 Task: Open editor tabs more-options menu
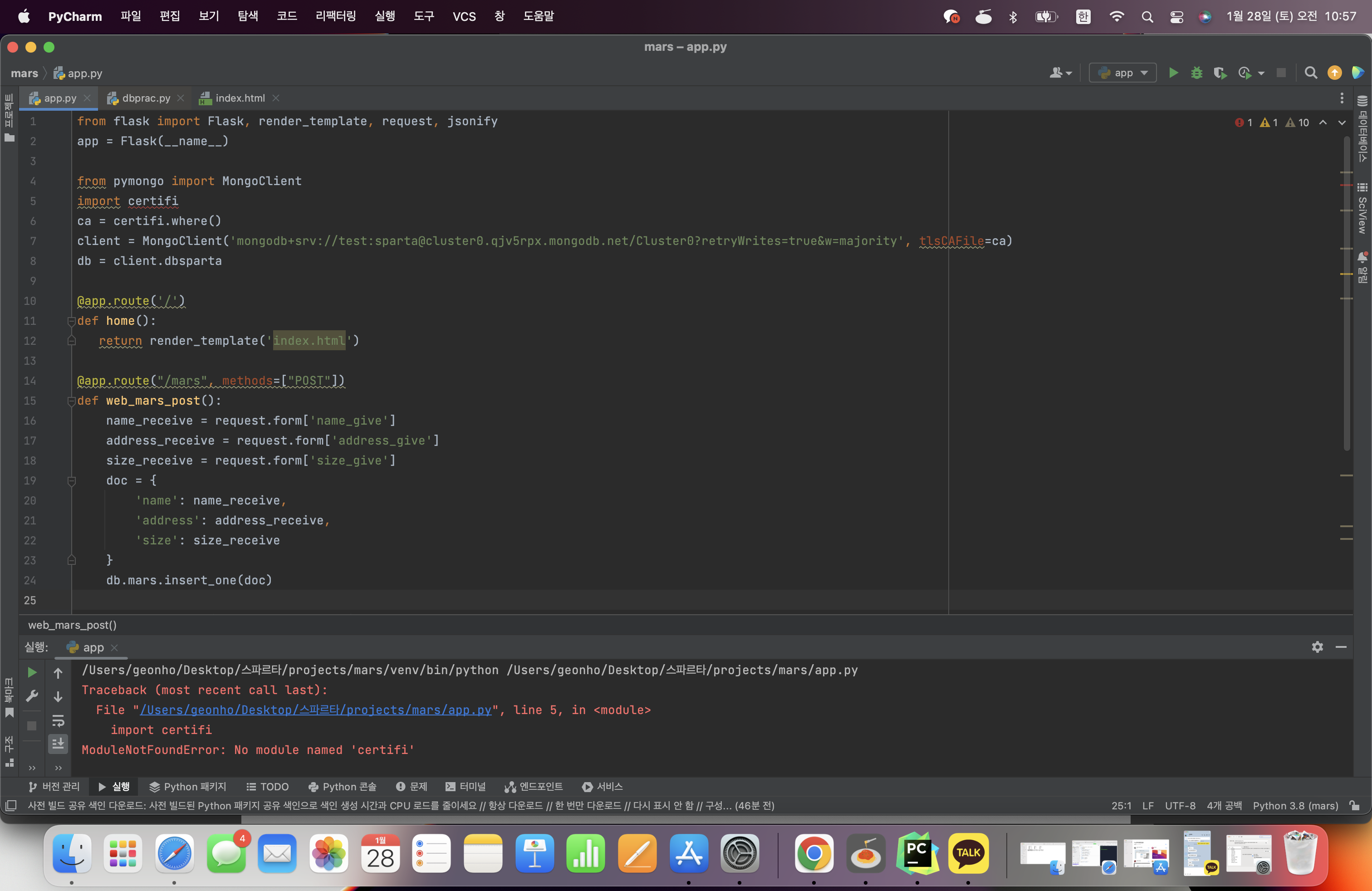click(1342, 98)
